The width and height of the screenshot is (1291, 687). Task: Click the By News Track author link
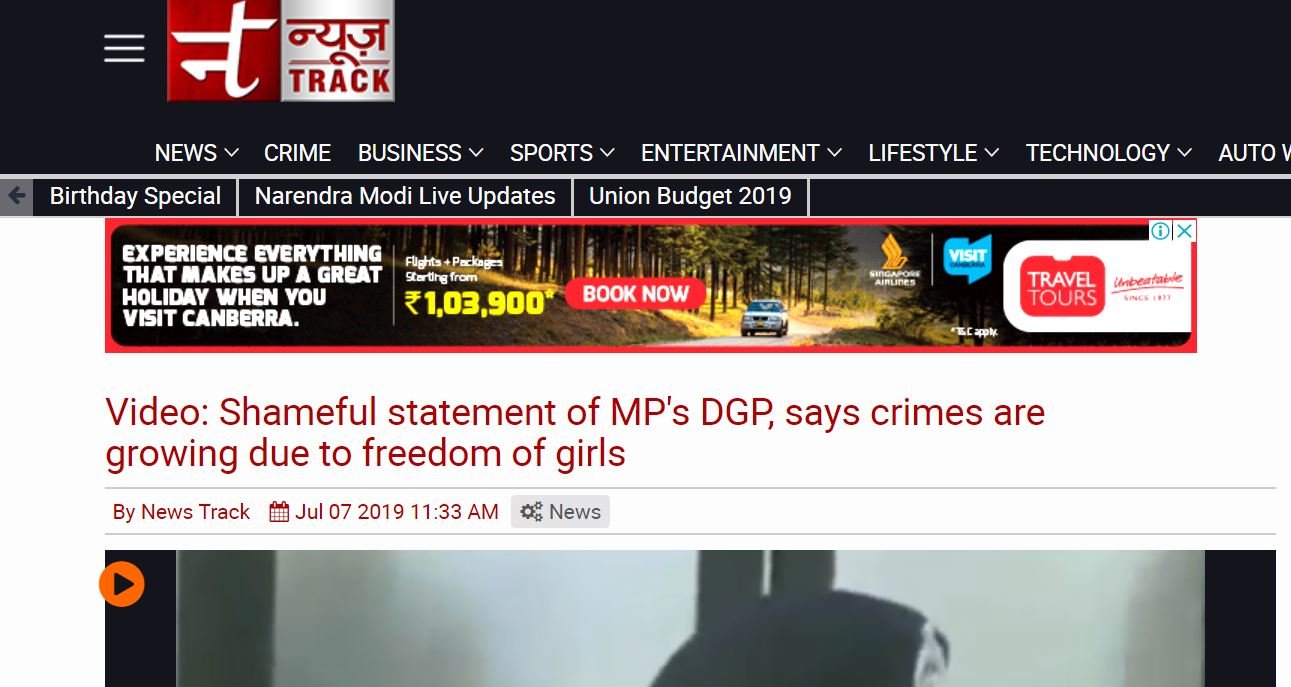(181, 512)
